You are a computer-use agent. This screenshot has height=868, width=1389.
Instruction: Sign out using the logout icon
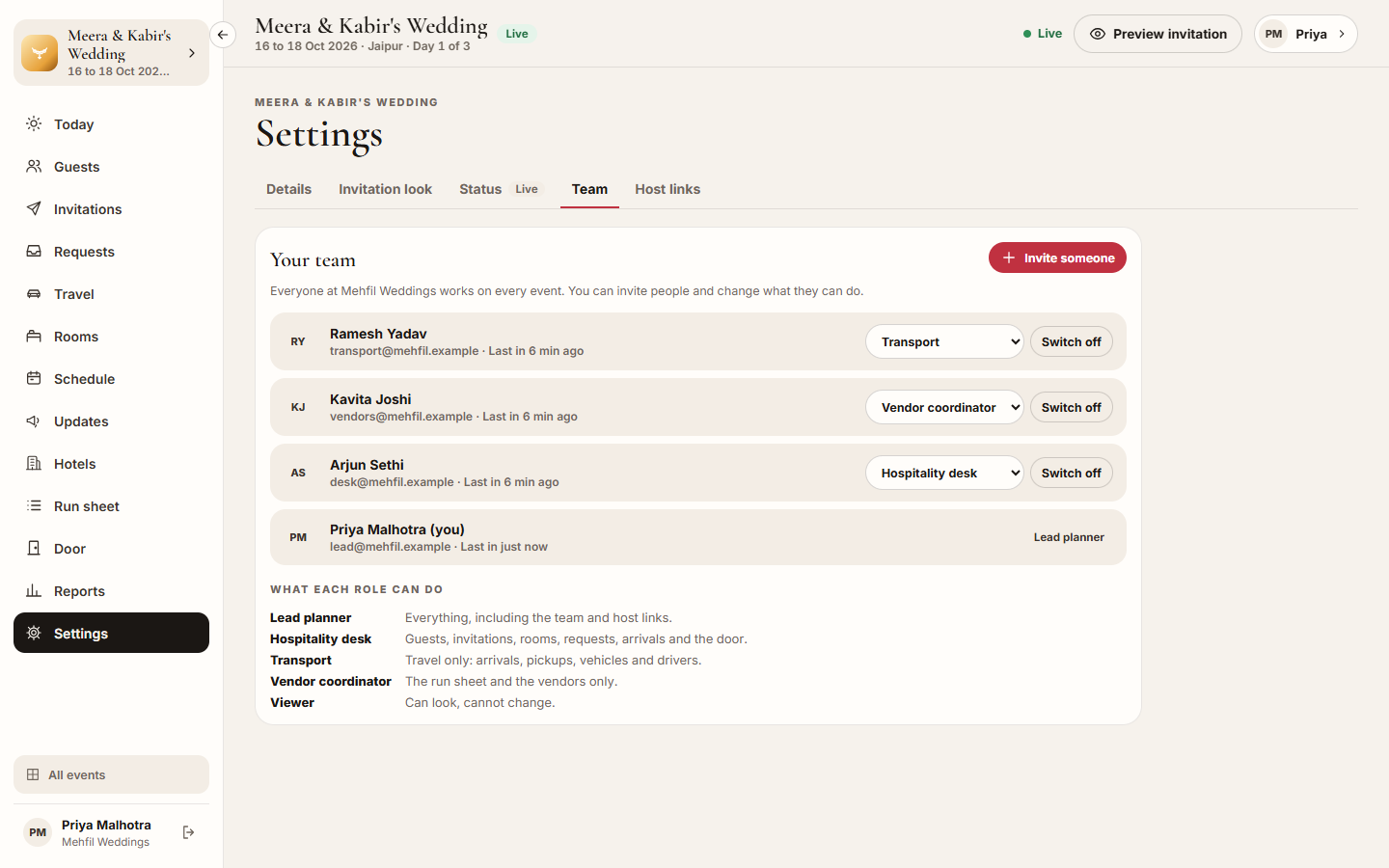pos(189,832)
